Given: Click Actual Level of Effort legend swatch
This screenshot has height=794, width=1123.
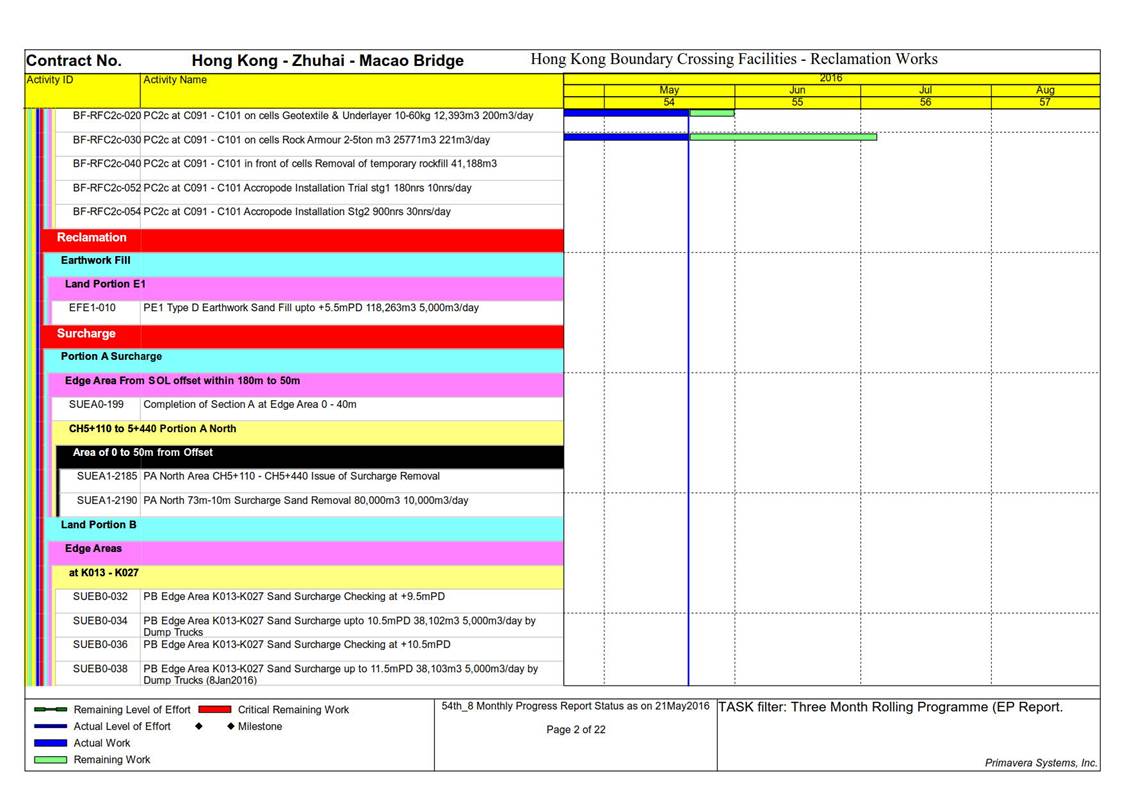Looking at the screenshot, I should click(51, 726).
